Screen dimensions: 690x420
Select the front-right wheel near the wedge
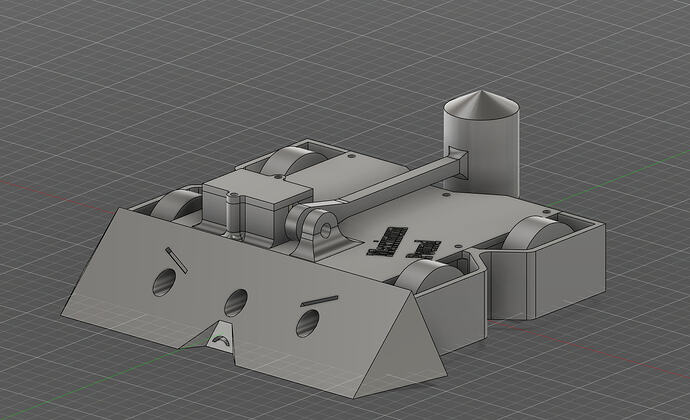[x=430, y=275]
